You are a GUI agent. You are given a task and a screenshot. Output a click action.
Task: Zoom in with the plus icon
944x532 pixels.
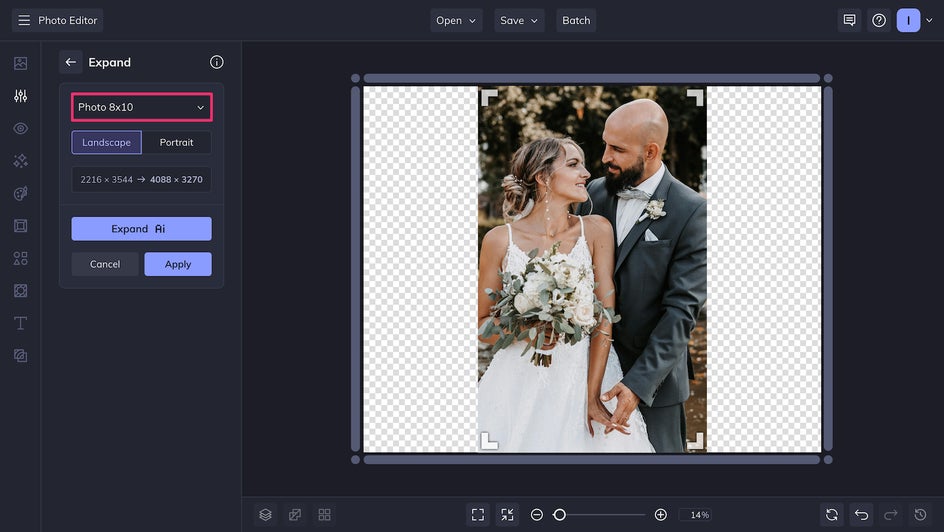tap(660, 515)
